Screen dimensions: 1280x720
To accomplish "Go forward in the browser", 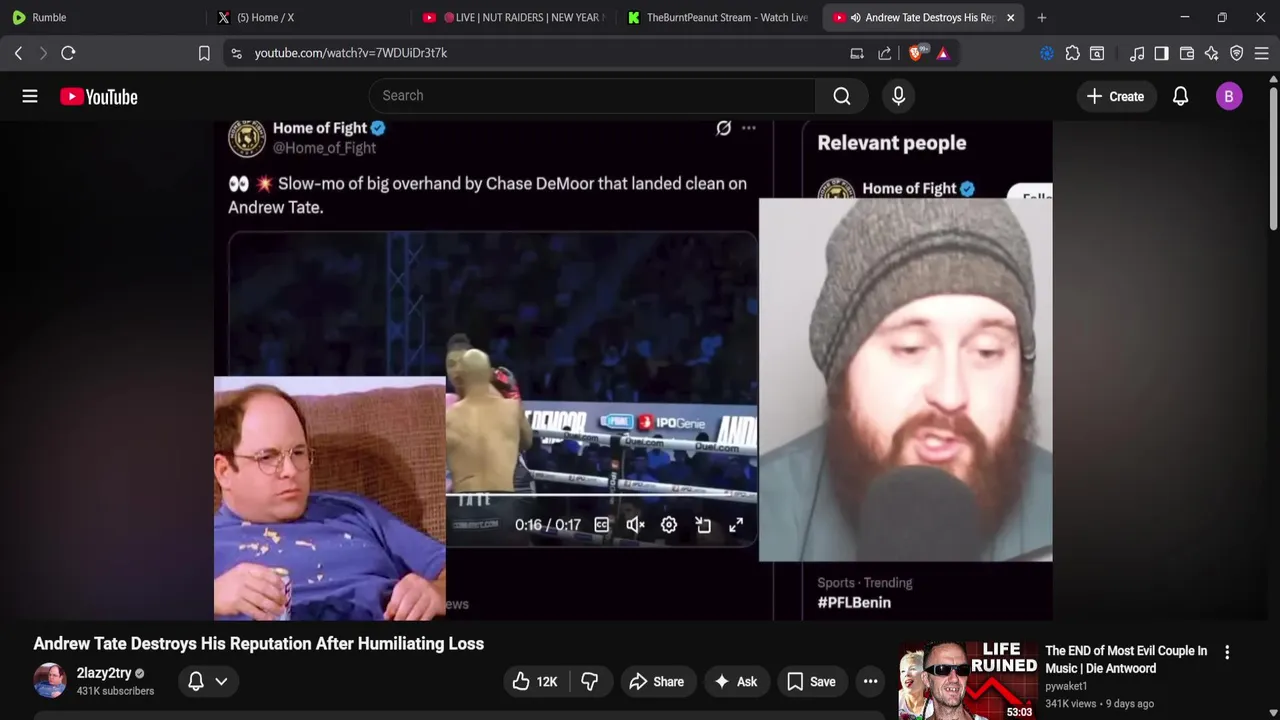I will pyautogui.click(x=43, y=53).
